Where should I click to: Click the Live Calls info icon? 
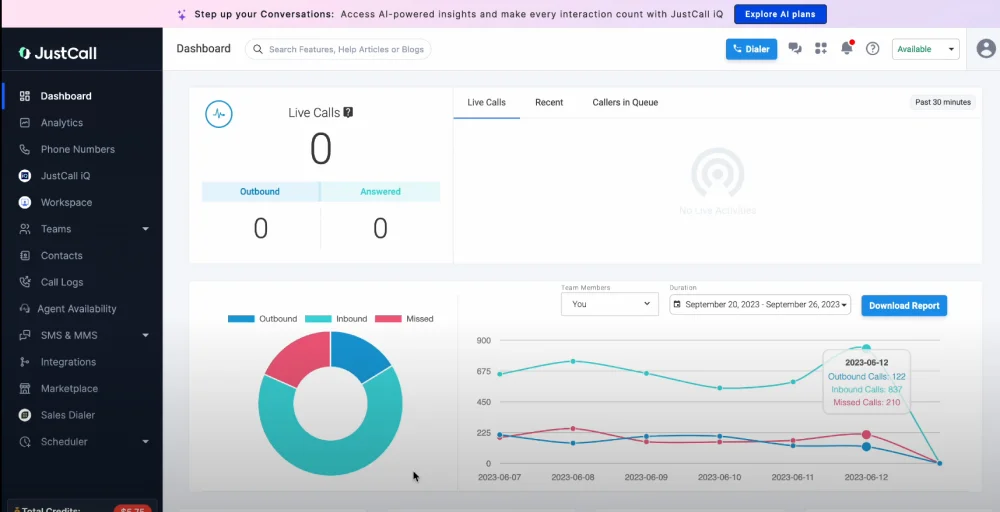348,112
